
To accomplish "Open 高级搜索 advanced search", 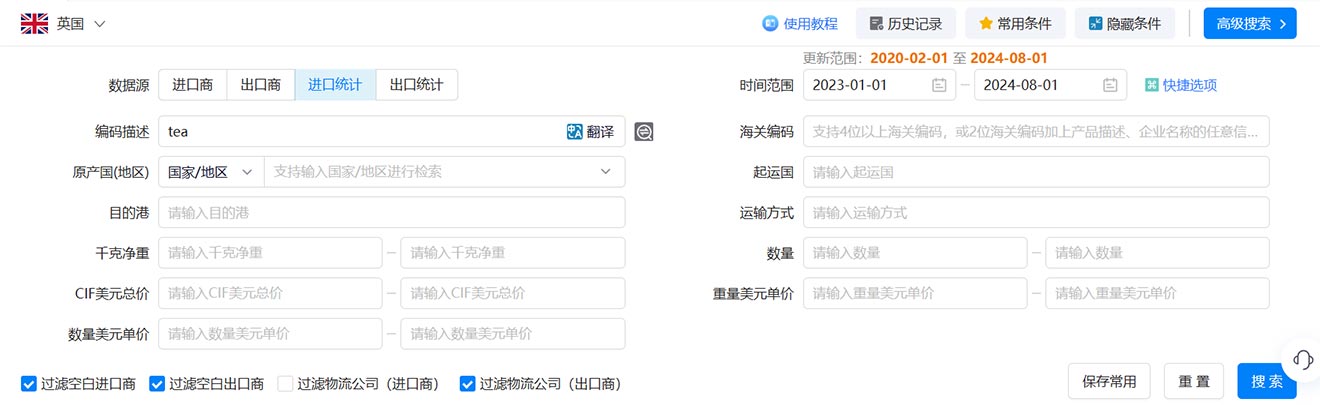I will 1250,23.
